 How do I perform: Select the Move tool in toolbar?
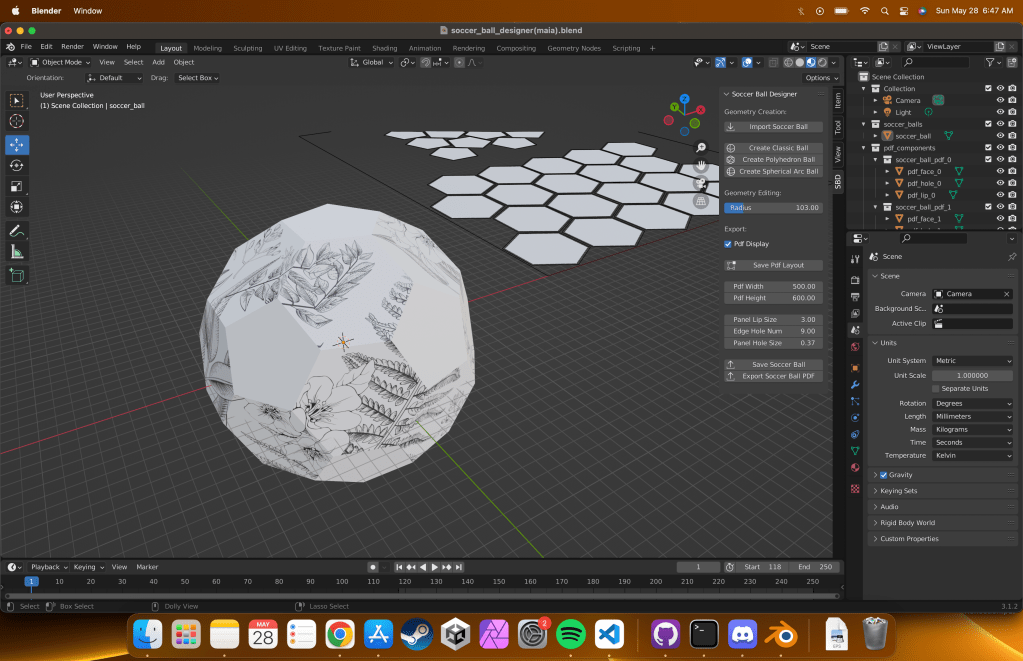coord(17,144)
